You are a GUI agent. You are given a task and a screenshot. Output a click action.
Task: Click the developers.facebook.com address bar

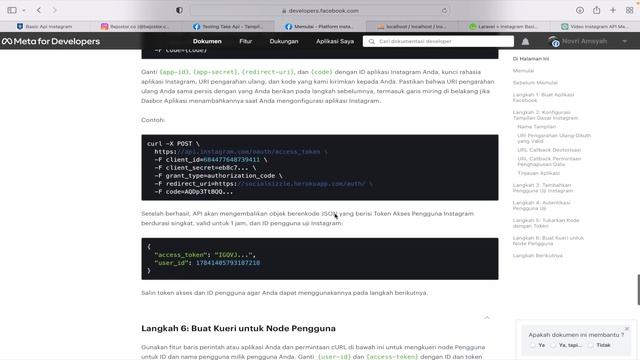(x=320, y=11)
